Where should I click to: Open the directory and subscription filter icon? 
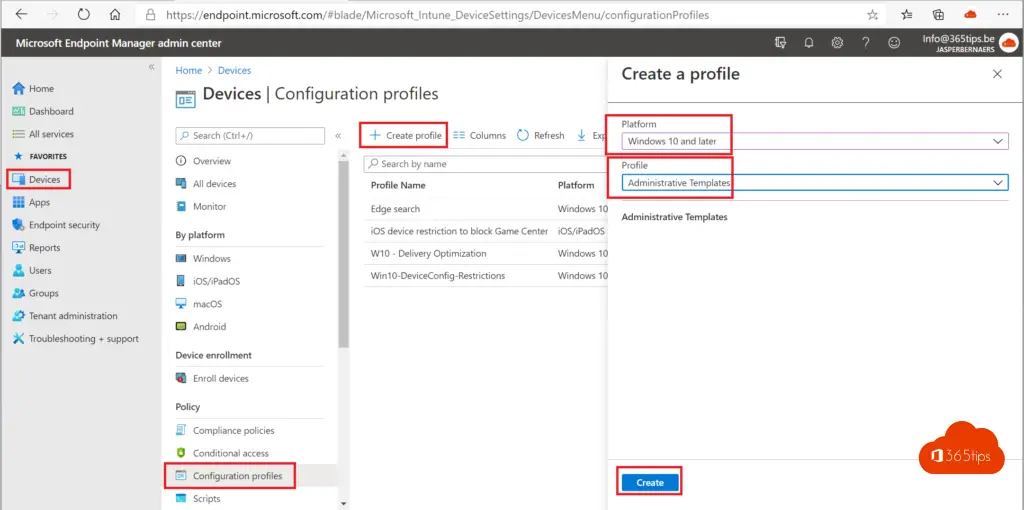point(780,43)
